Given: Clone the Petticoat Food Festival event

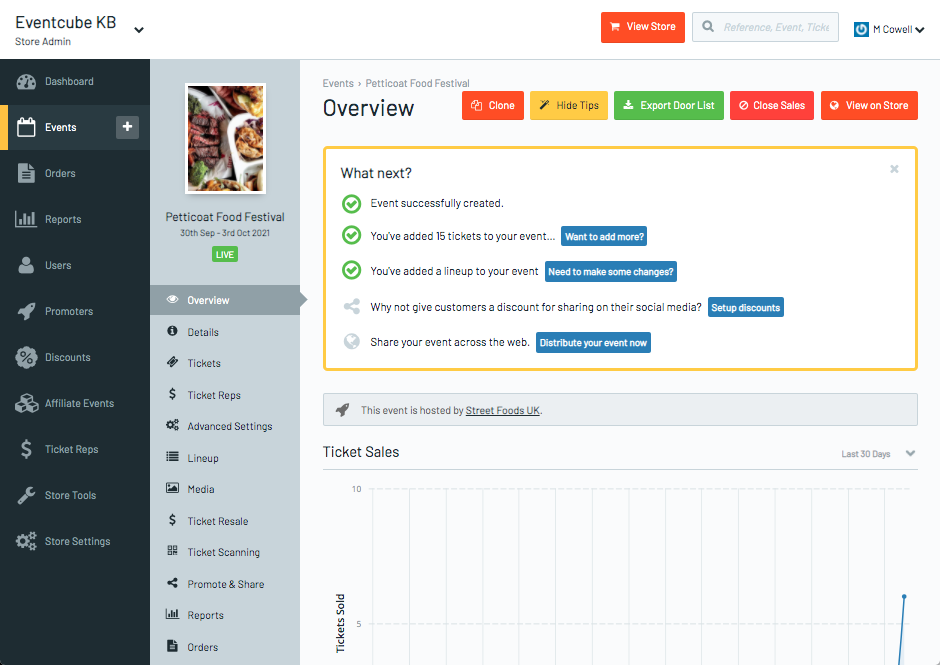Looking at the screenshot, I should pyautogui.click(x=493, y=105).
